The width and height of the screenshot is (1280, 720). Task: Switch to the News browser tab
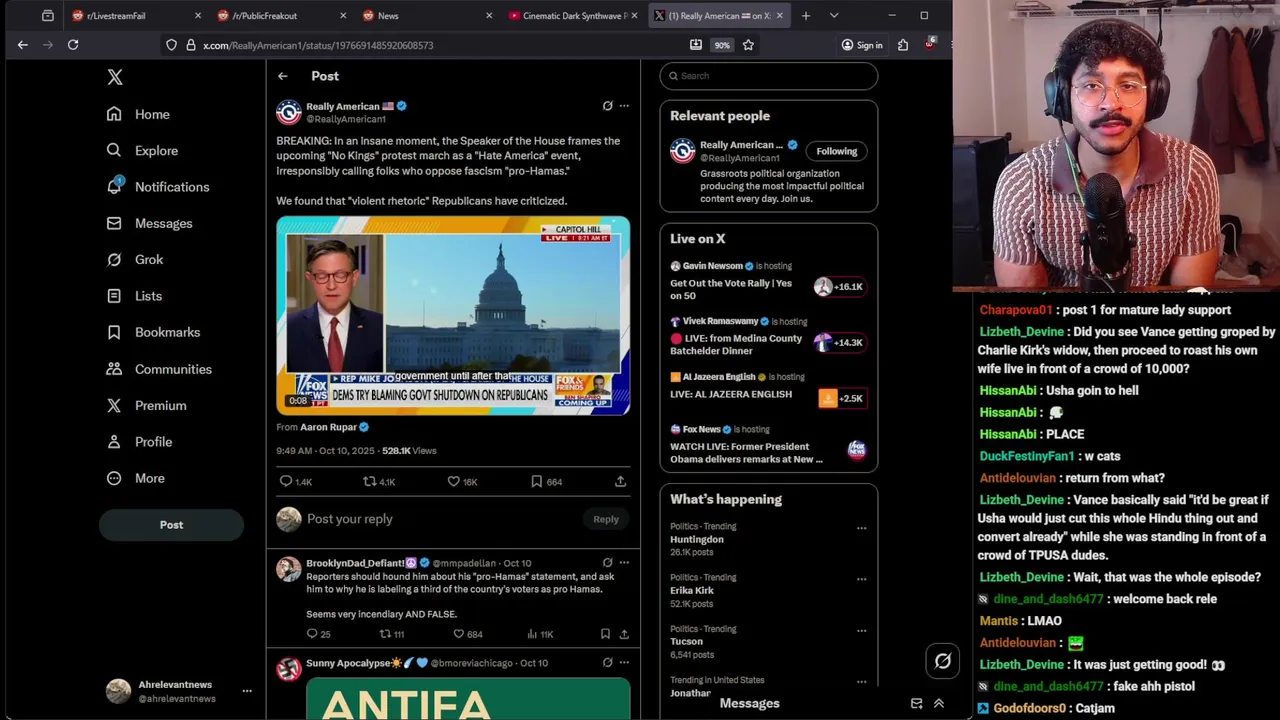pos(426,16)
